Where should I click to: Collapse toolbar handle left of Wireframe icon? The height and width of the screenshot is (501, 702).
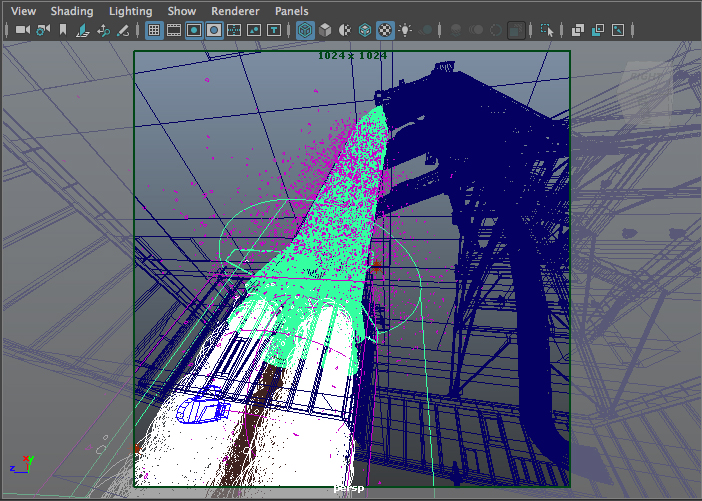pyautogui.click(x=289, y=30)
